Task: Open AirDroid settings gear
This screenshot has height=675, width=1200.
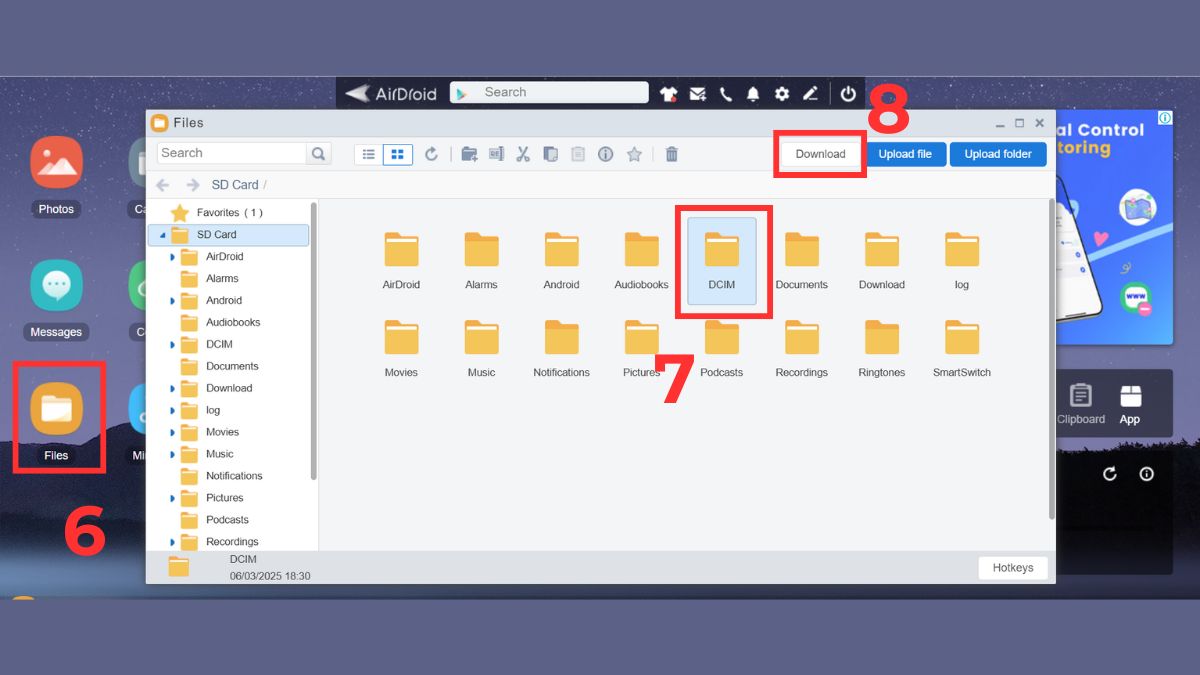Action: pos(782,94)
